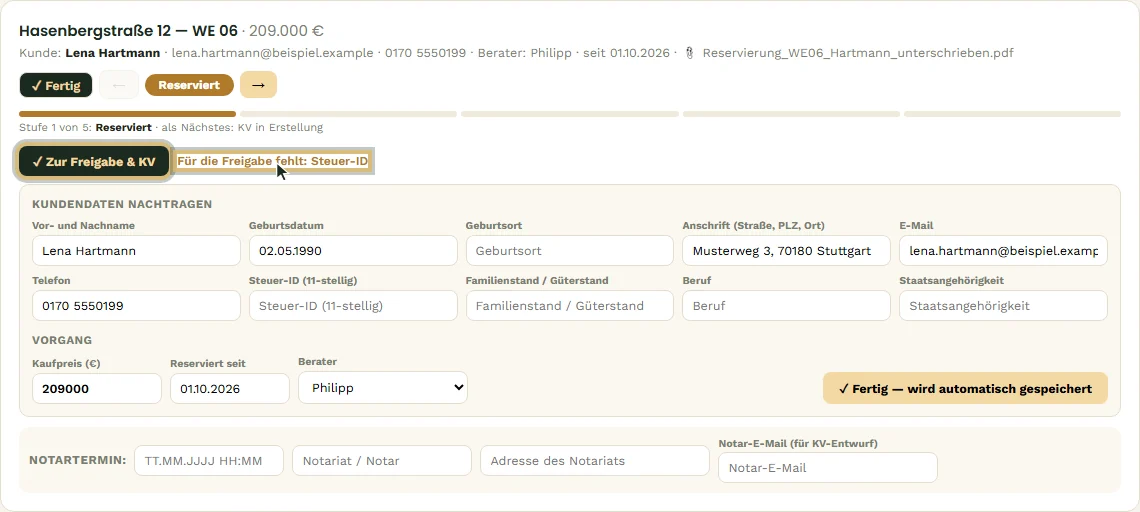Click the dark green Fertig button
Viewport: 1140px width, 512px height.
56,85
